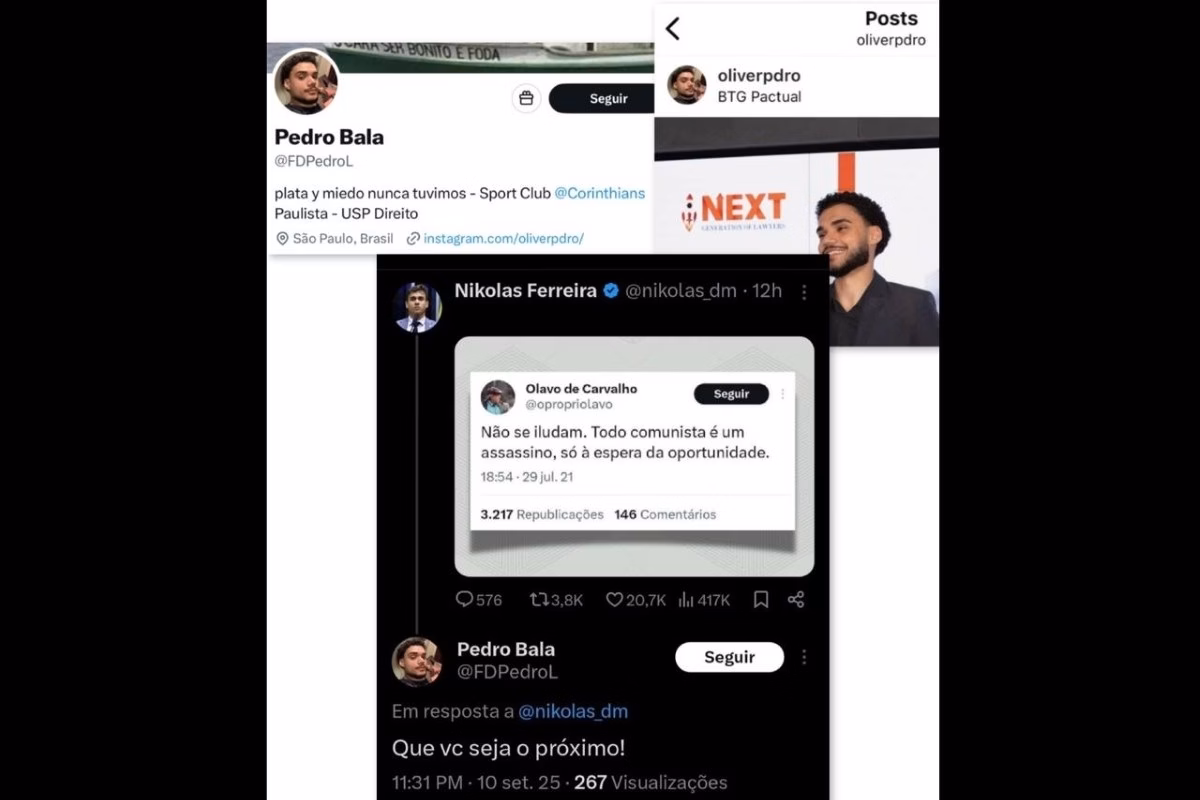Open three-dot menu in embedded Olavo tweet

click(782, 394)
